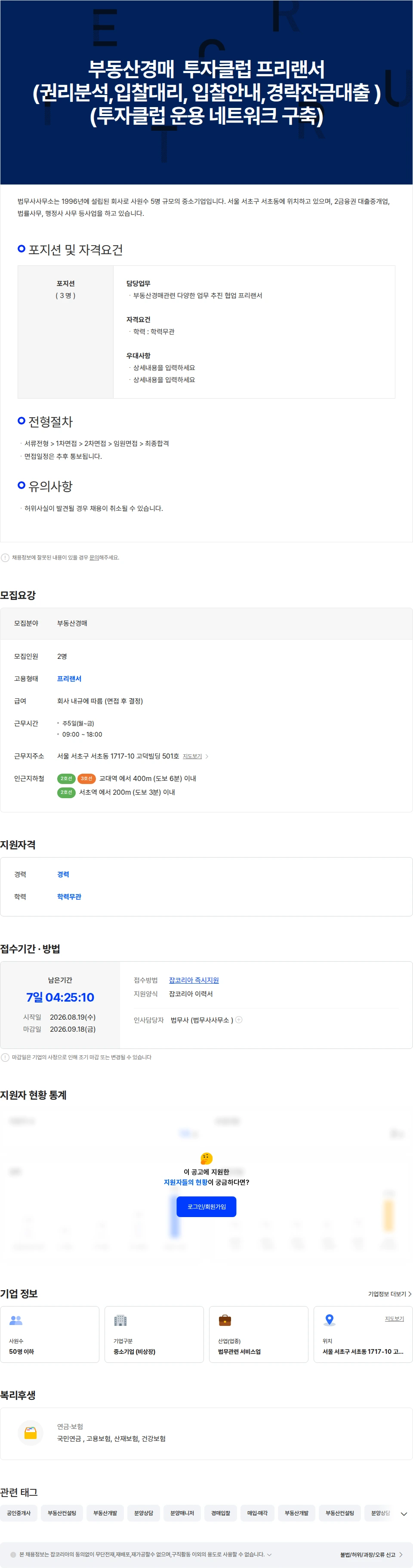
Task: Click the 프리랜서 employment type link
Action: [69, 679]
